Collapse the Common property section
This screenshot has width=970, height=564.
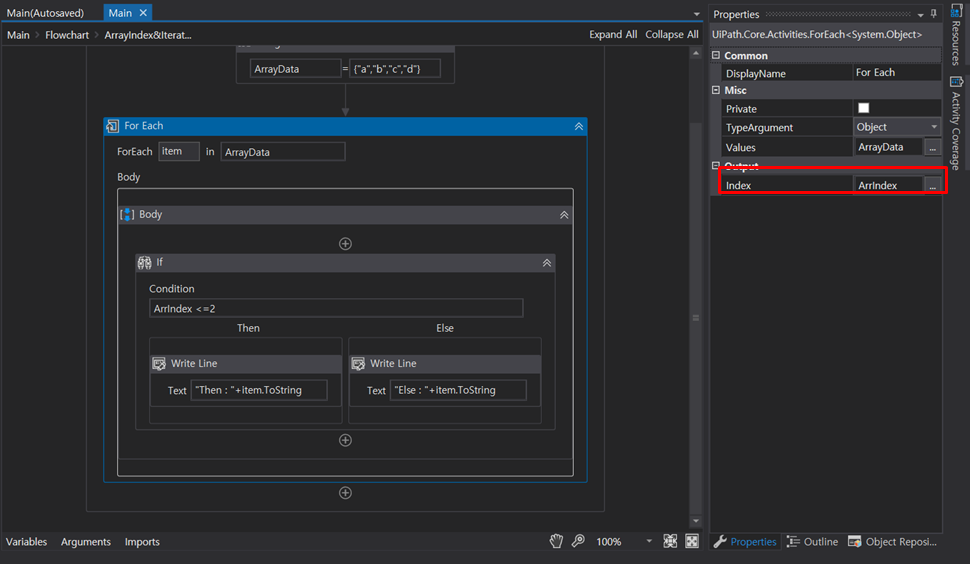[716, 55]
